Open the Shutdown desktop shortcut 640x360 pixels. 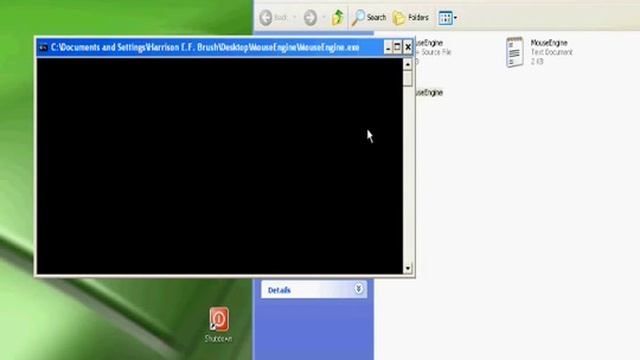[x=219, y=325]
